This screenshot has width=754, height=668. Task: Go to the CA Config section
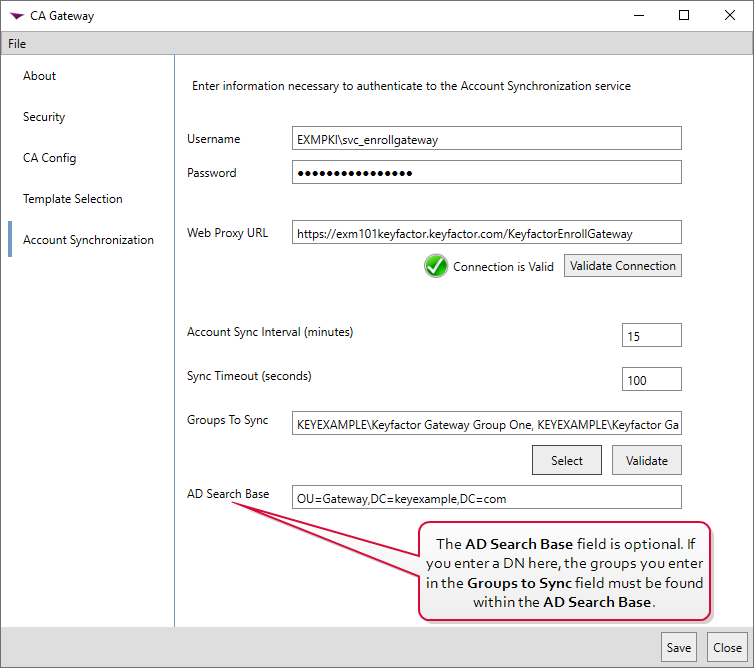click(50, 158)
